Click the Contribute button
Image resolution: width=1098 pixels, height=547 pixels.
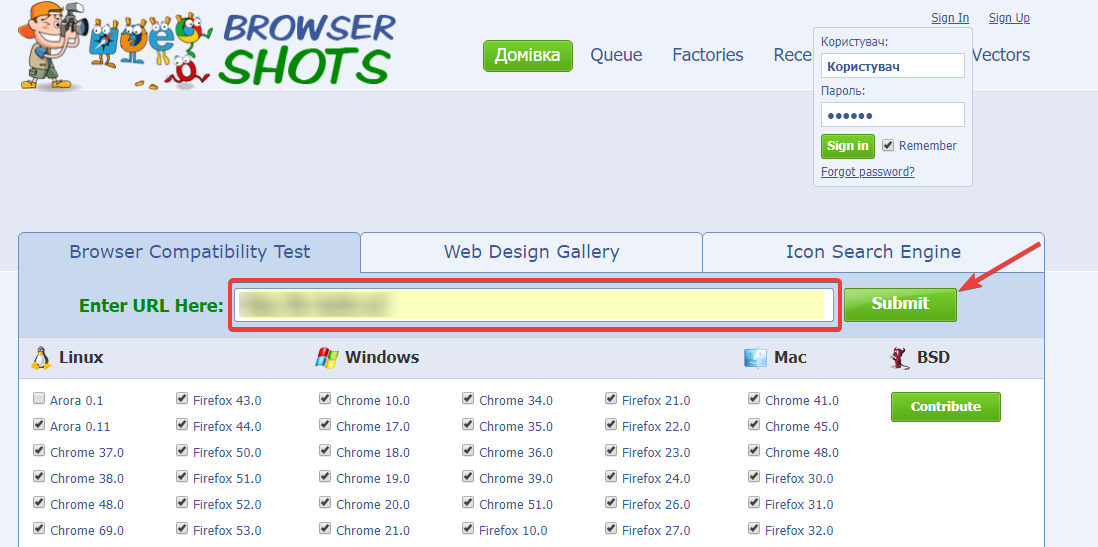click(x=945, y=407)
